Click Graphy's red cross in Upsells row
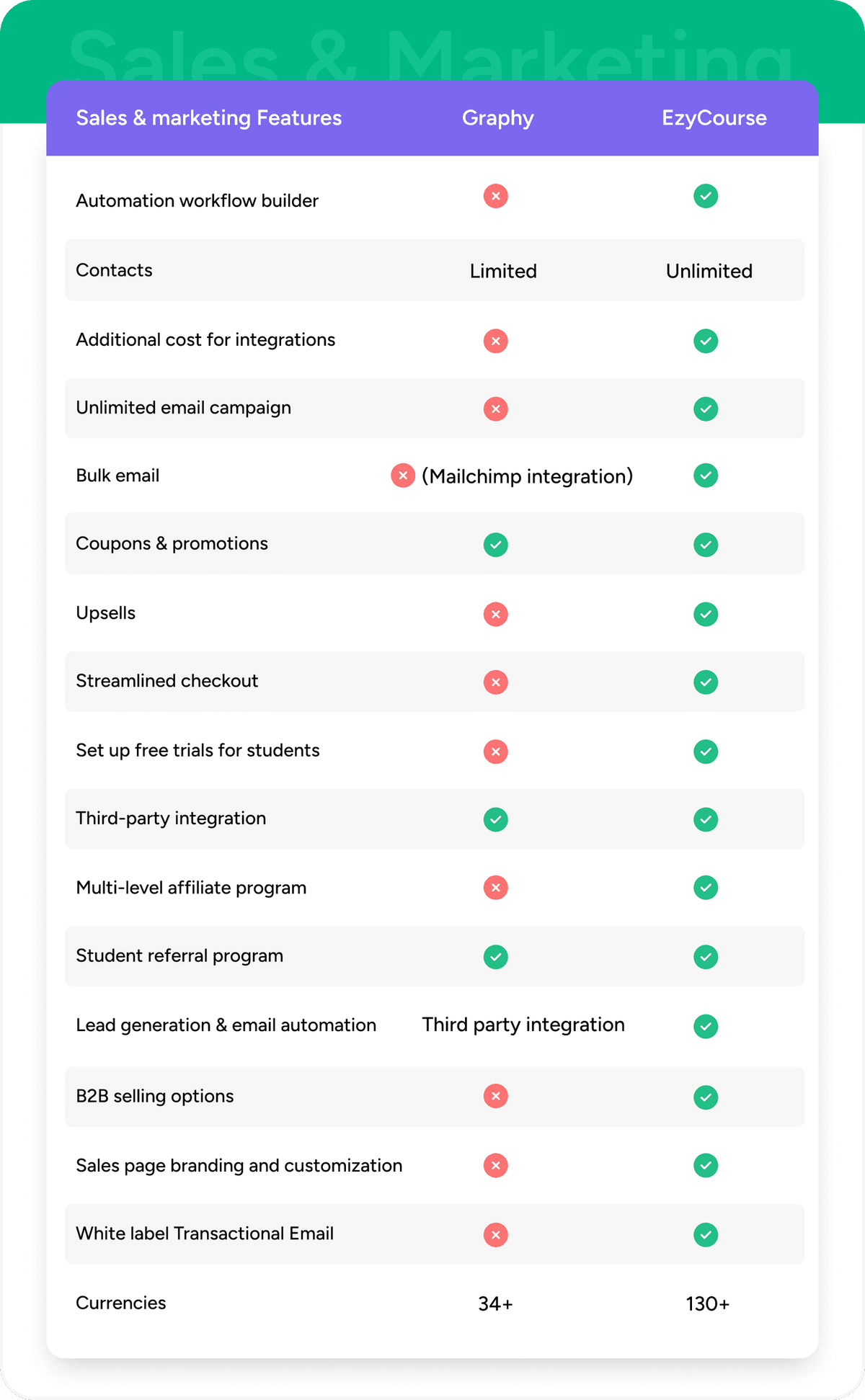Image resolution: width=865 pixels, height=1400 pixels. pos(495,614)
